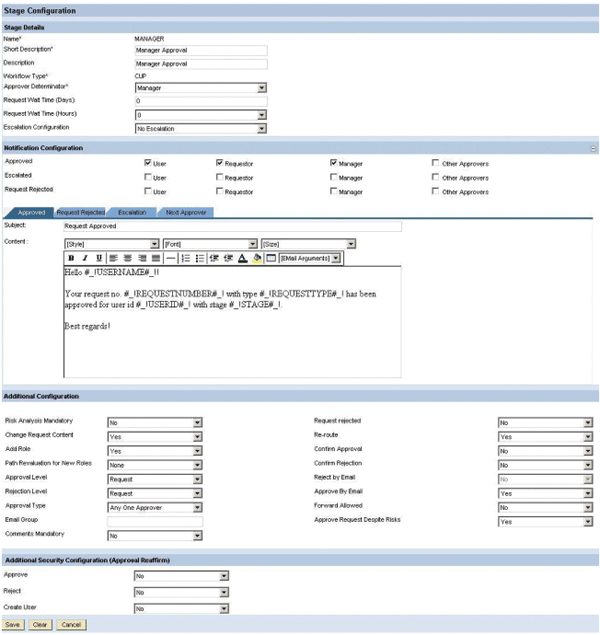Open Forward Allowed dropdown
Screen dimensions: 600x635
click(x=545, y=507)
